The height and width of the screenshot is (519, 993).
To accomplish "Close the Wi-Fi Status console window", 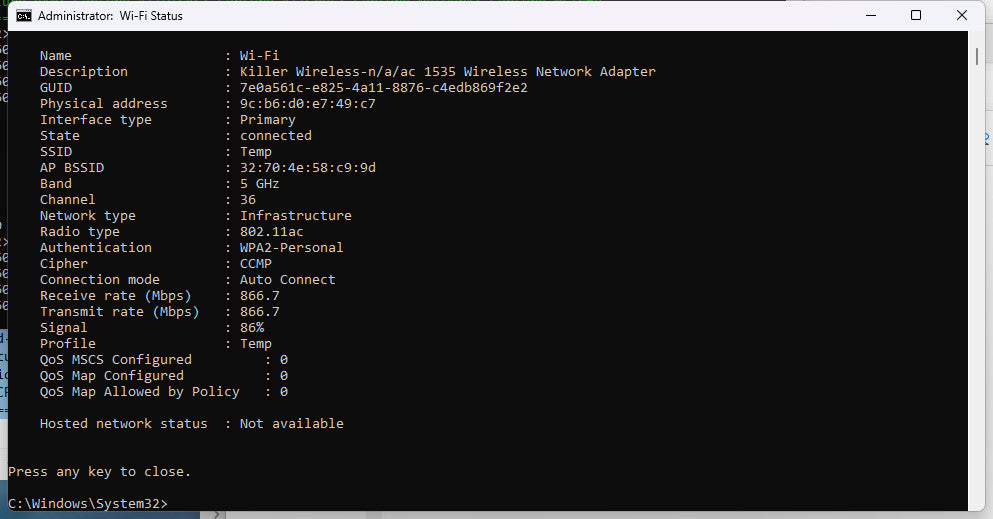I will [x=962, y=16].
